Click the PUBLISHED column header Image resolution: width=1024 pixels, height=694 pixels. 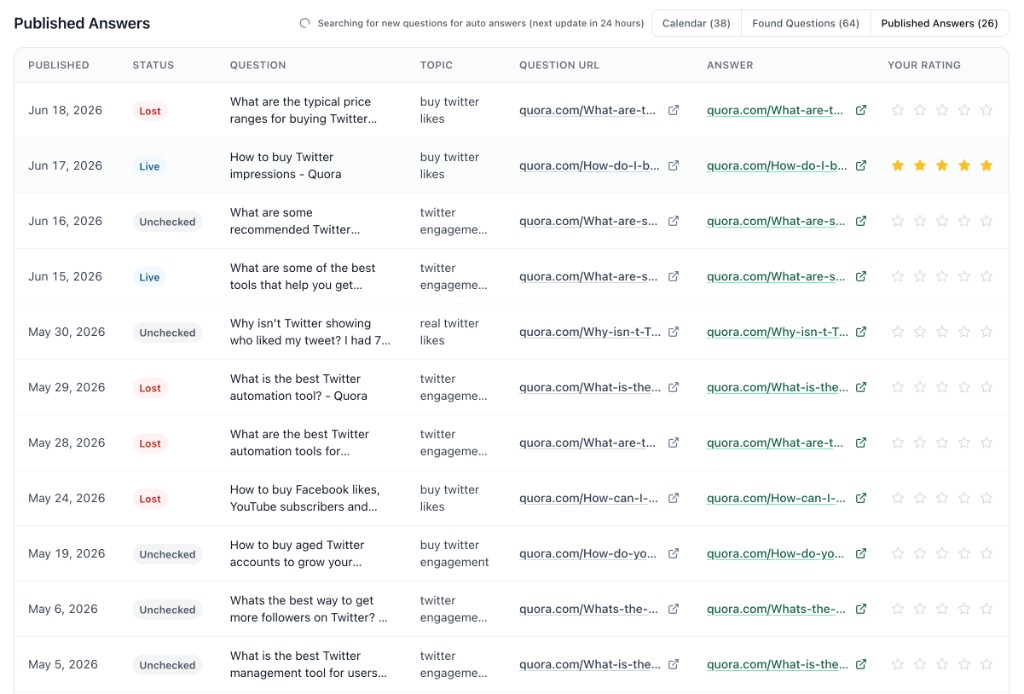pyautogui.click(x=59, y=65)
